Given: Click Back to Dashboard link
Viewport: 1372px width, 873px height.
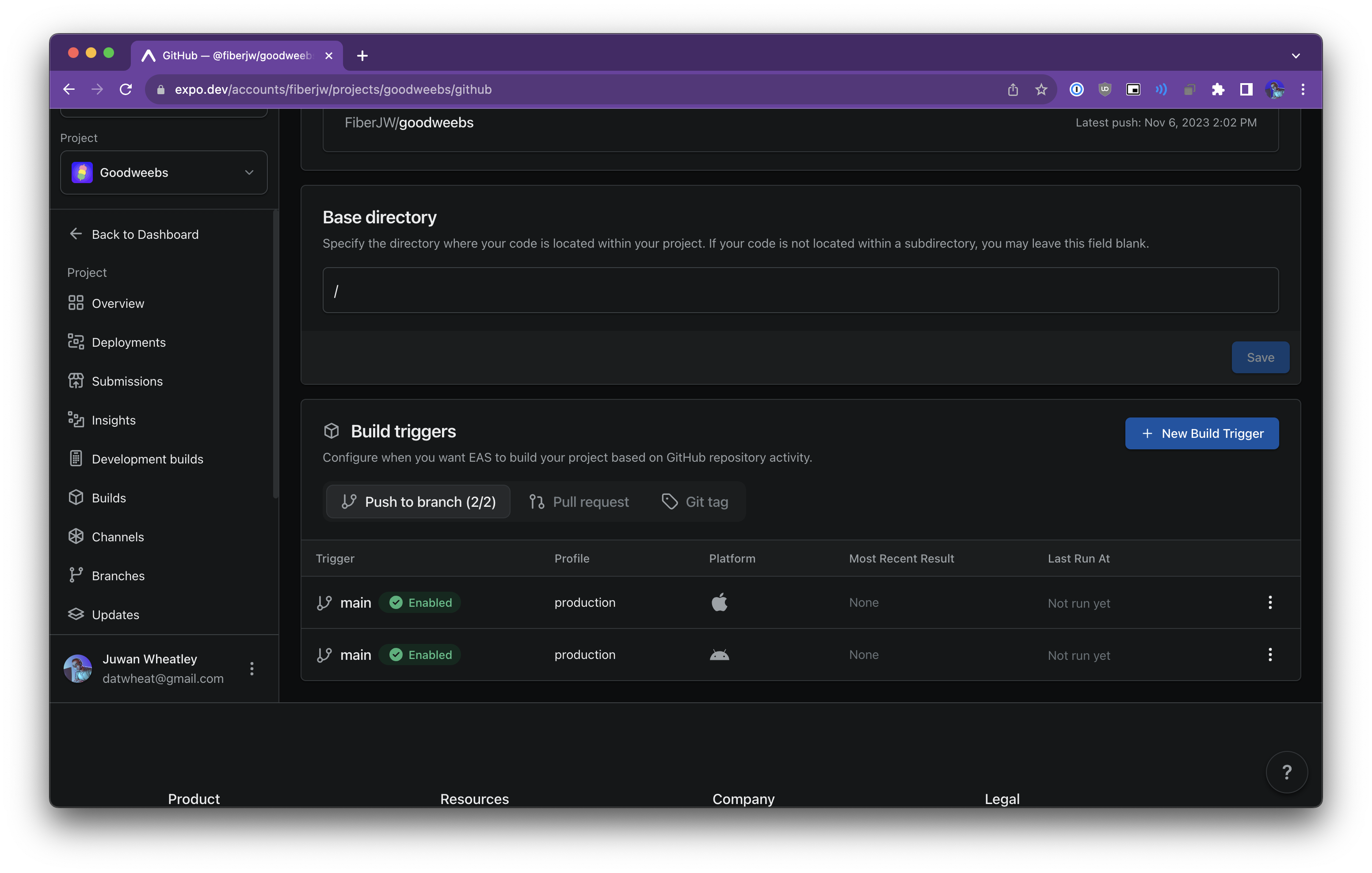Looking at the screenshot, I should (x=145, y=234).
